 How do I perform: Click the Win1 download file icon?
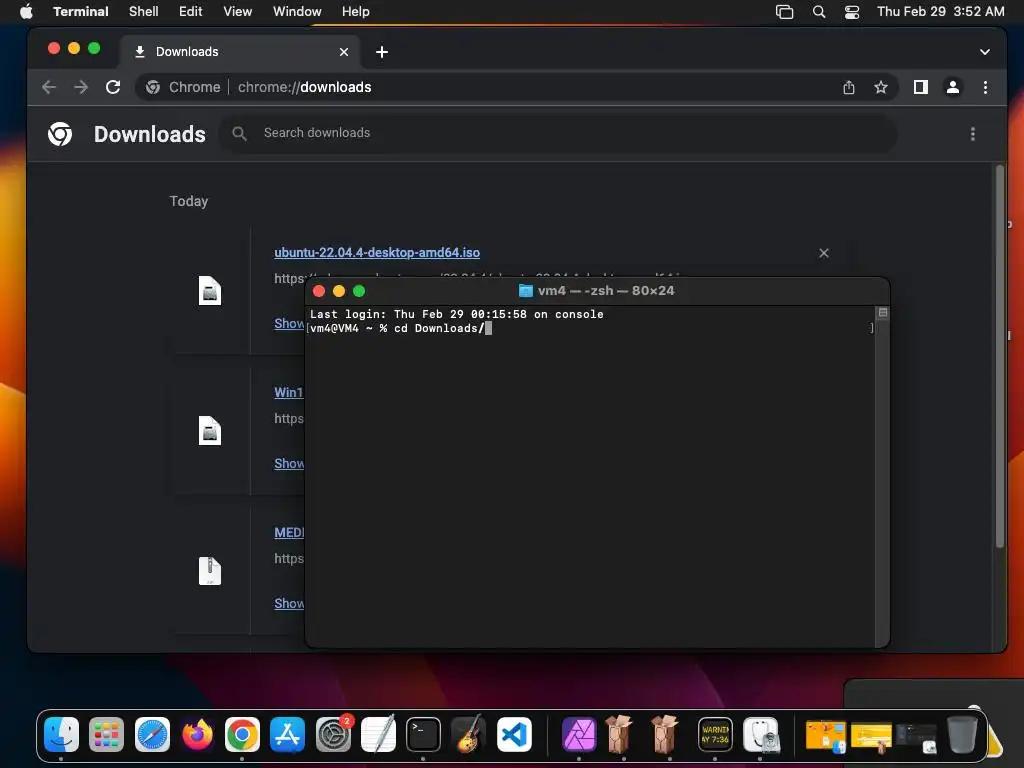210,431
